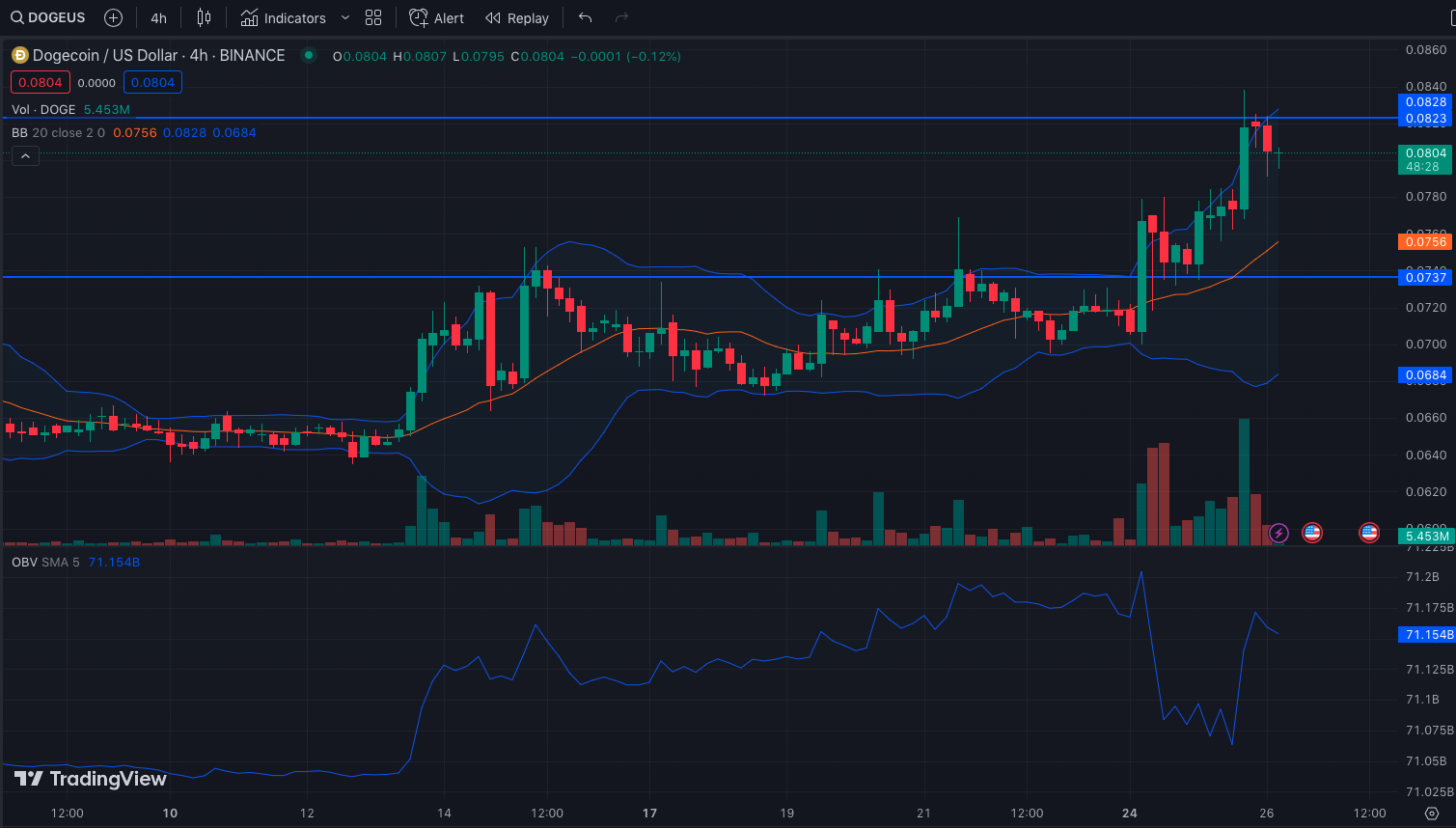Click the red sell price 0.0804 button
The image size is (1456, 828).
point(41,82)
